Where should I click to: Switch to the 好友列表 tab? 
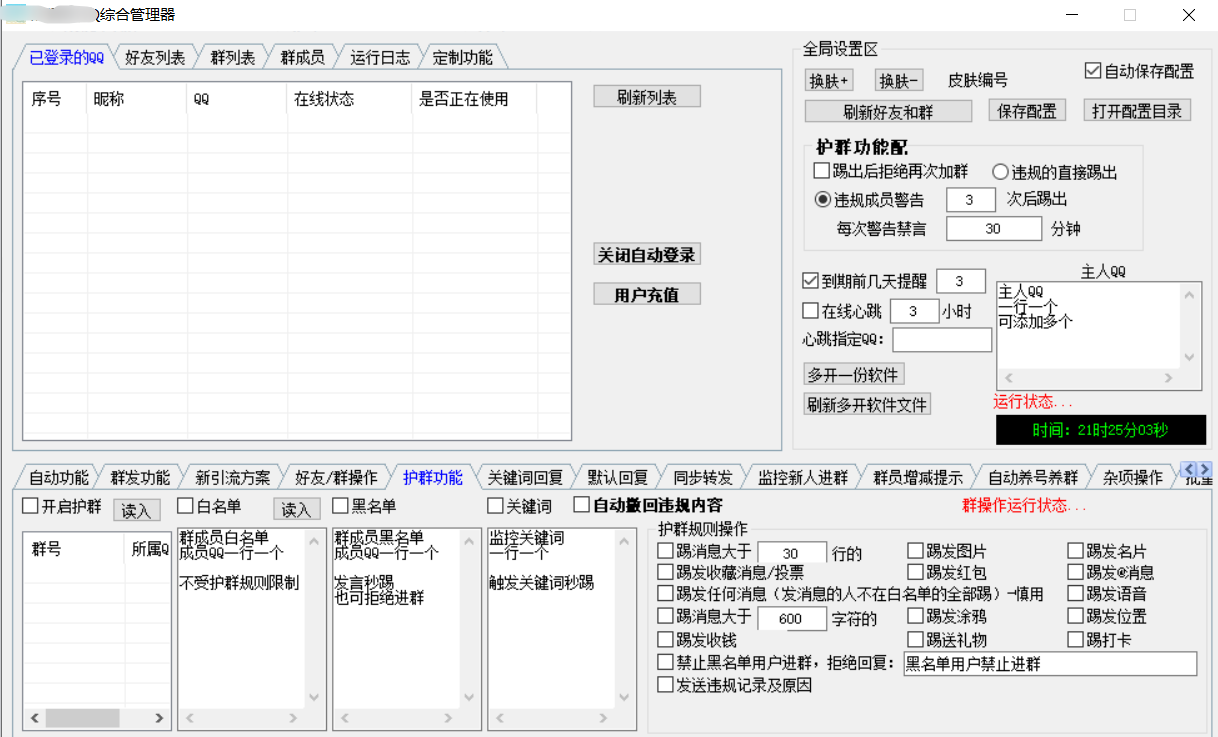[155, 58]
